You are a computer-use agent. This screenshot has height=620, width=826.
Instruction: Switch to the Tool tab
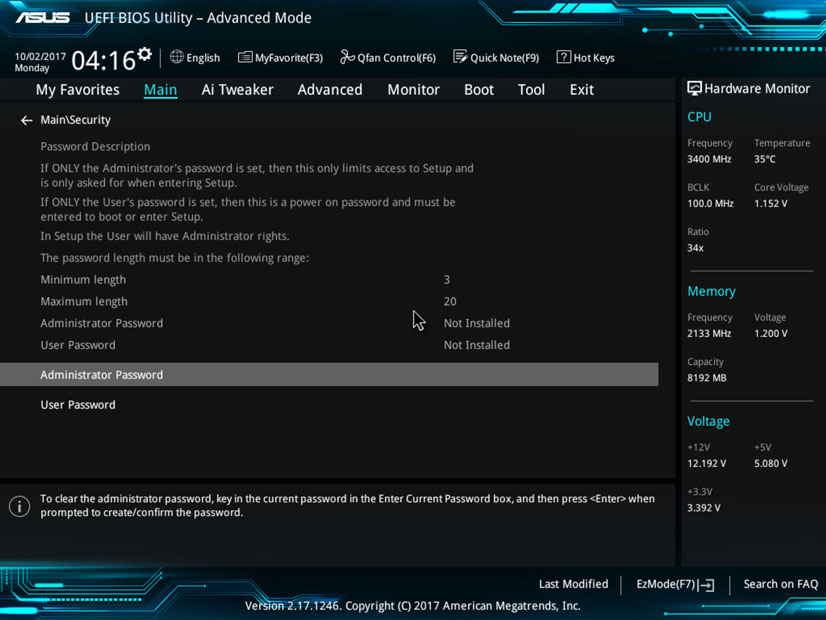click(x=531, y=89)
